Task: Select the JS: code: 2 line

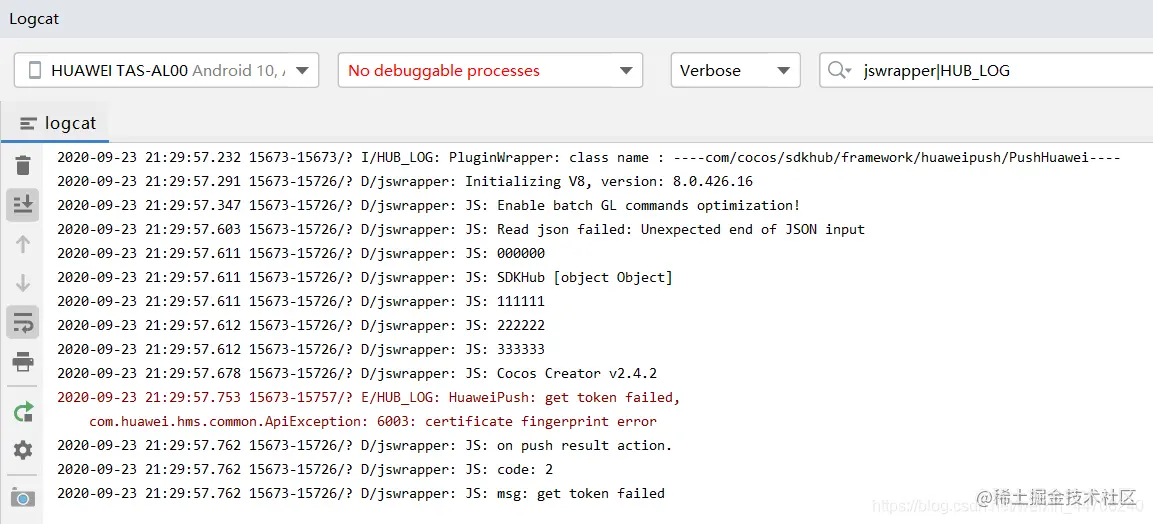Action: [x=304, y=469]
